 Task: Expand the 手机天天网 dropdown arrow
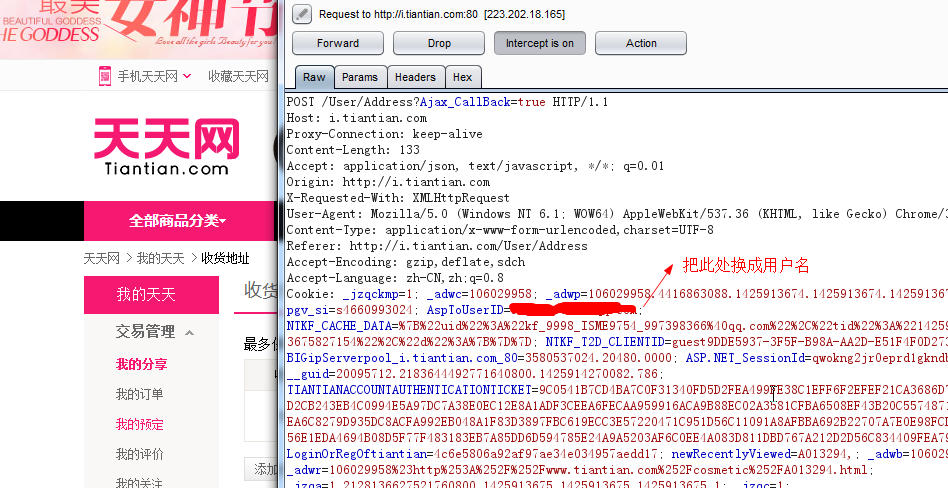(187, 76)
